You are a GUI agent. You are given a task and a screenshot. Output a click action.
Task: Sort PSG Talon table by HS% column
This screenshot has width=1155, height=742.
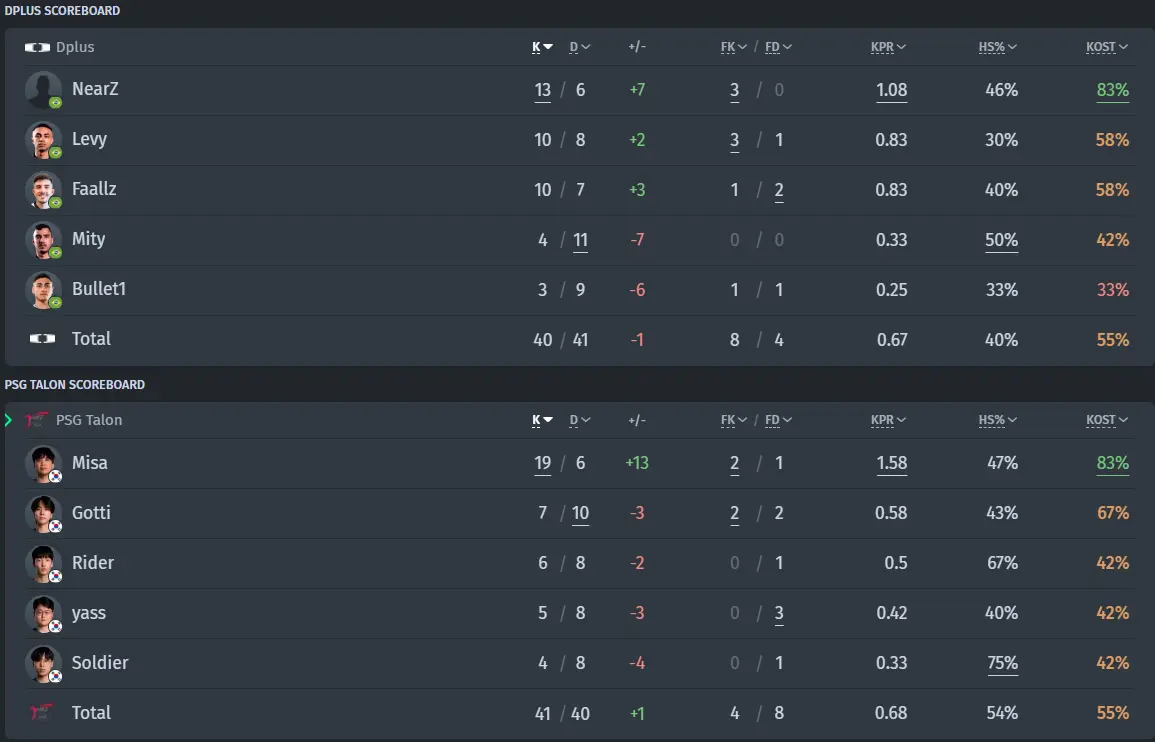pyautogui.click(x=997, y=420)
